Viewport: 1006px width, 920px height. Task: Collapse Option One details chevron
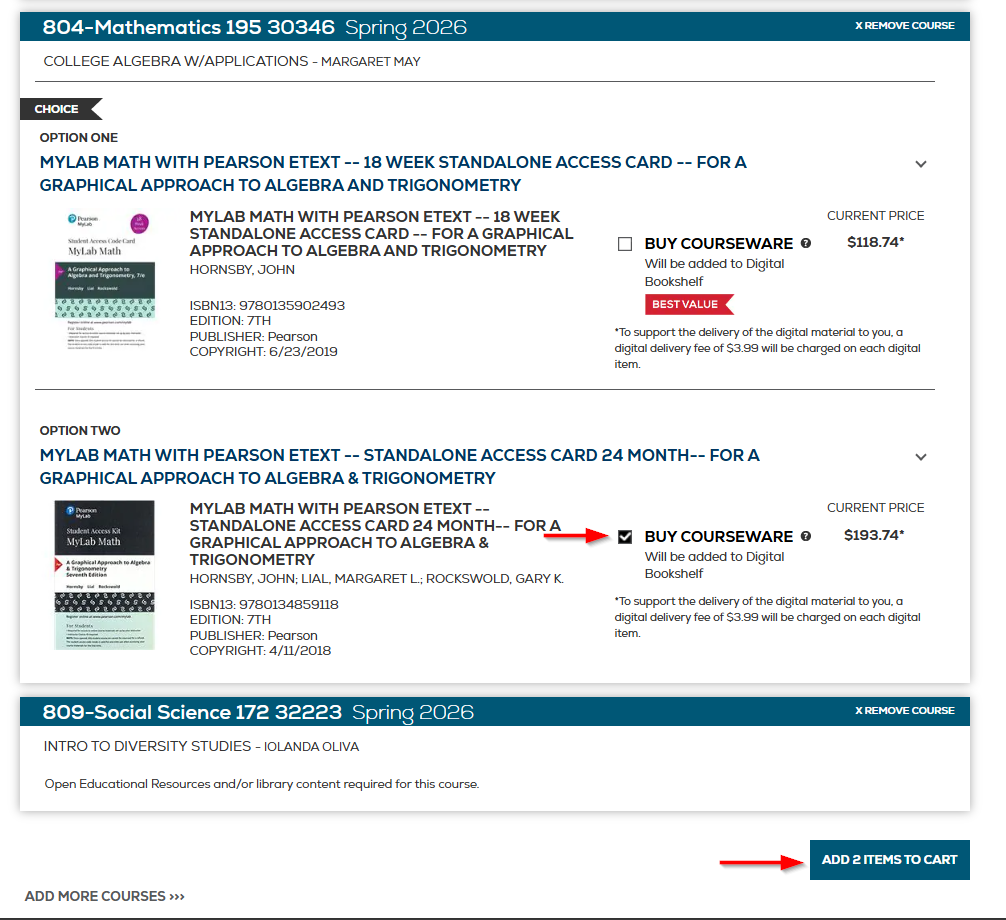tap(921, 164)
